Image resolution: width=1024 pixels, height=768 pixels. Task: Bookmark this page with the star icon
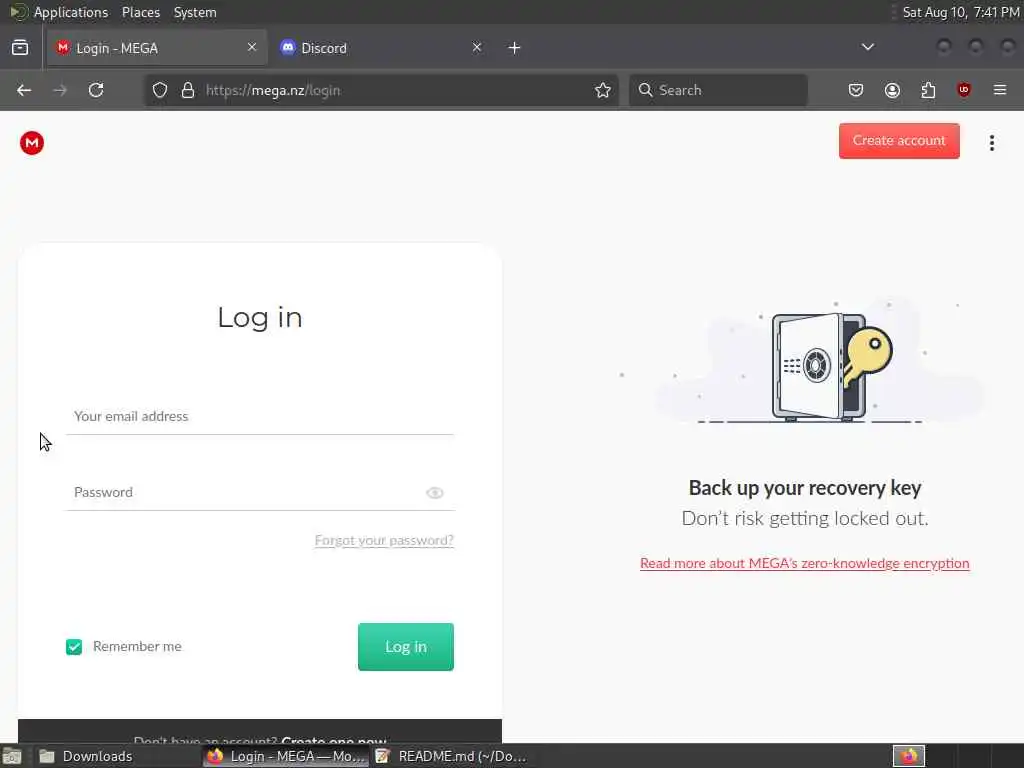click(x=603, y=90)
